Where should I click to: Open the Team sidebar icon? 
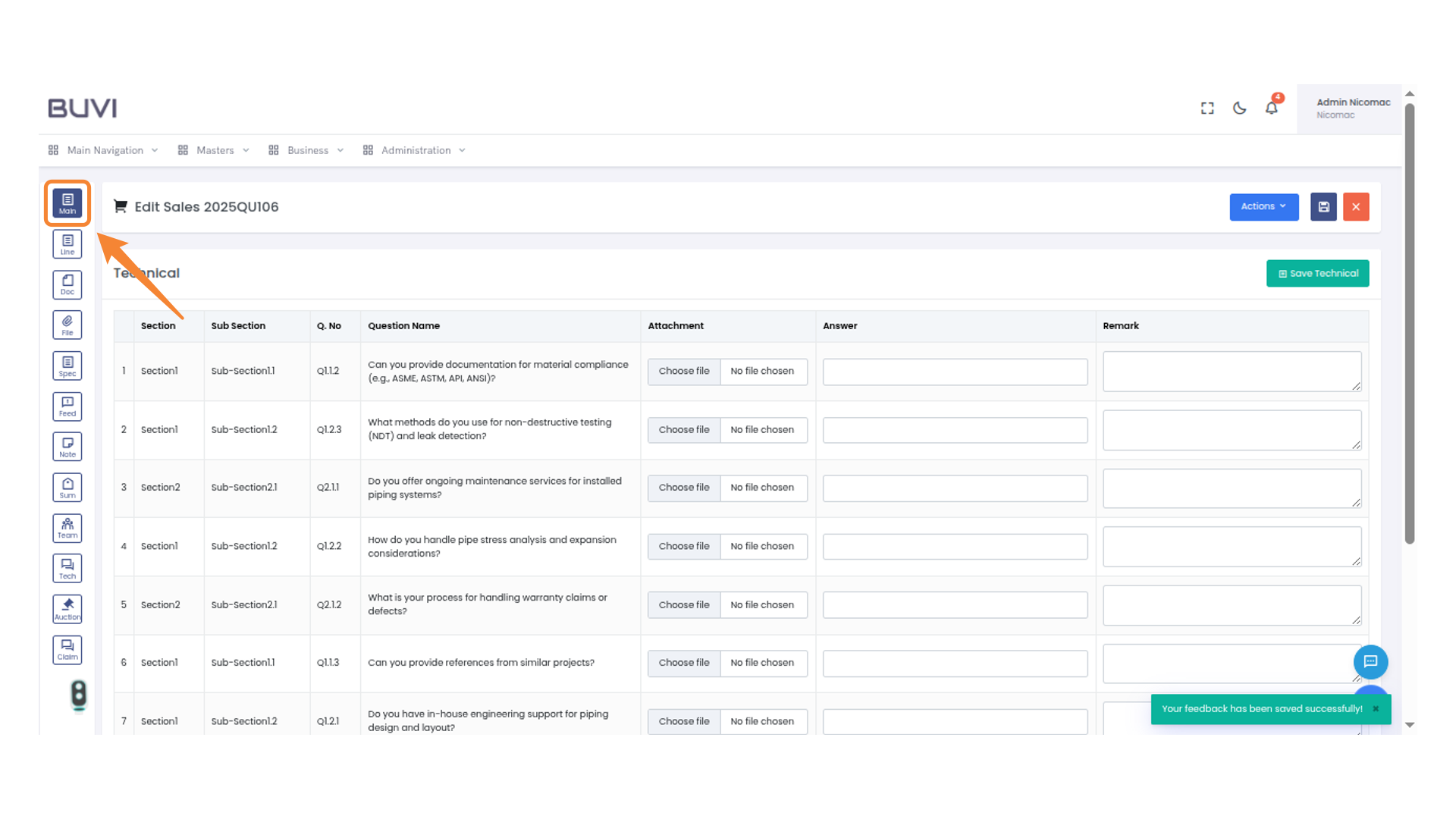point(67,529)
